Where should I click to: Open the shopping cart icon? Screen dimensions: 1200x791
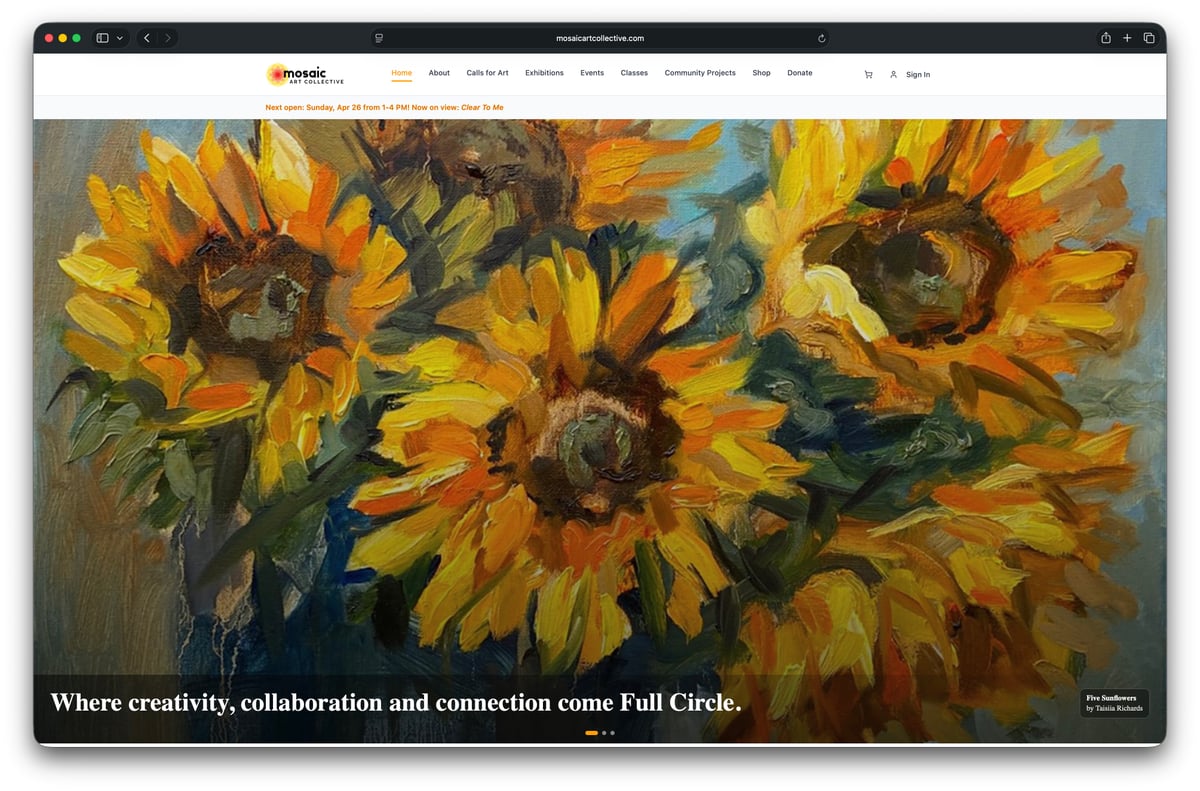[868, 74]
